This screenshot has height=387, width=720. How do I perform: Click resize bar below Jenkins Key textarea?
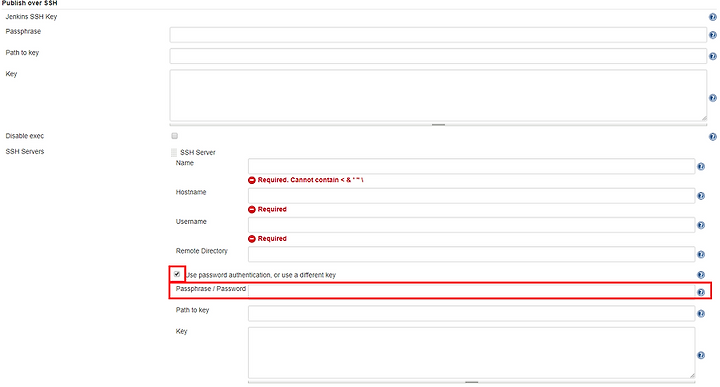pos(438,124)
